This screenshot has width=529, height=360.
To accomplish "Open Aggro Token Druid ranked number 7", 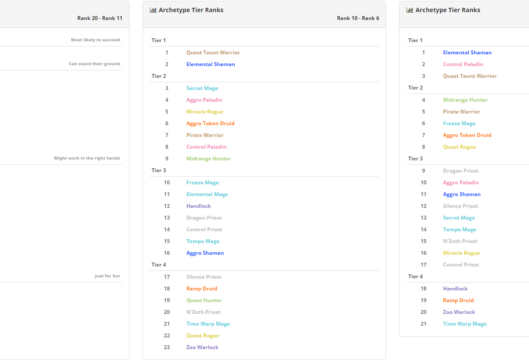I will (x=467, y=135).
